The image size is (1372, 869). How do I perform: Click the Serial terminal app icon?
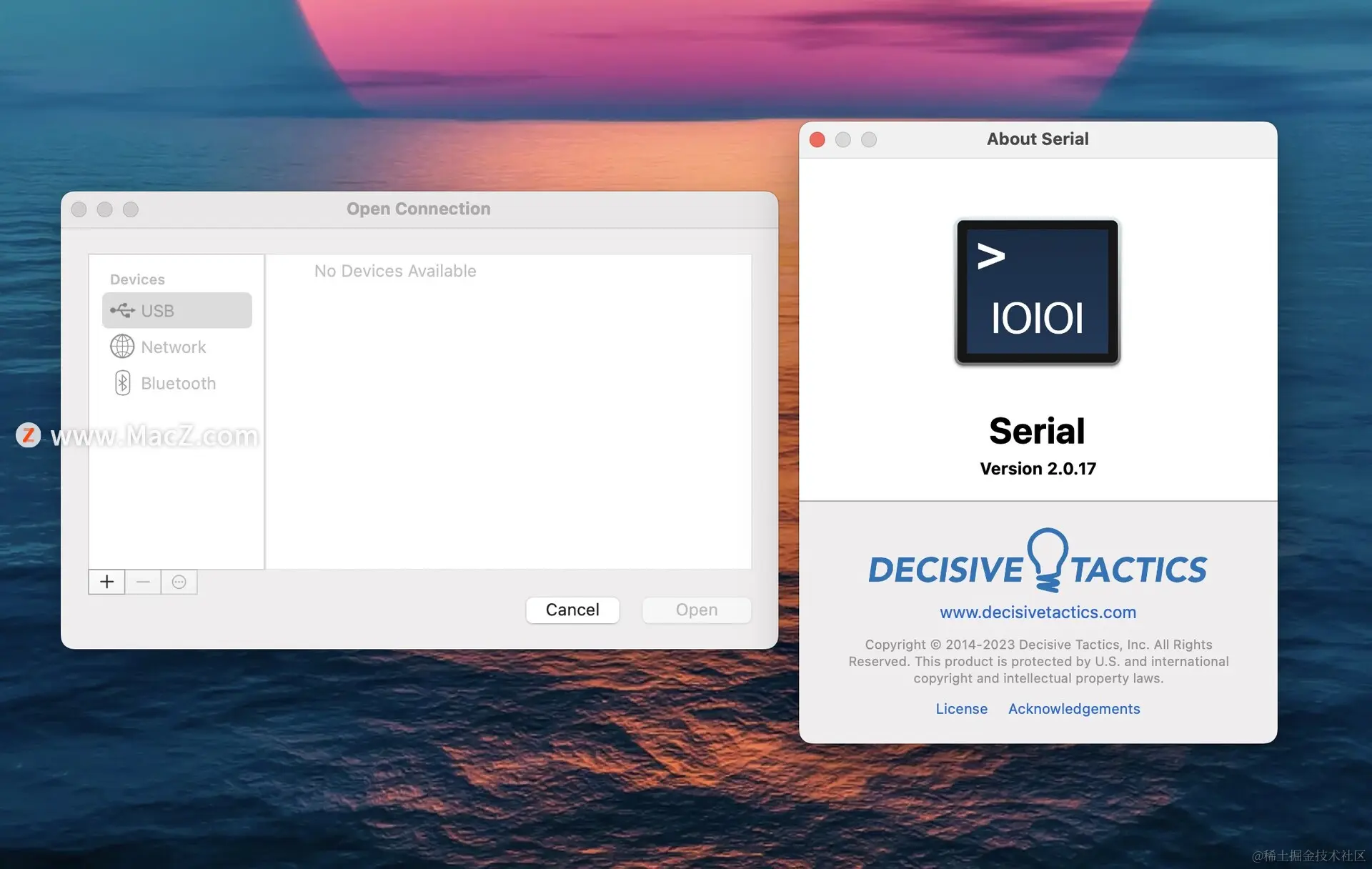pos(1038,292)
